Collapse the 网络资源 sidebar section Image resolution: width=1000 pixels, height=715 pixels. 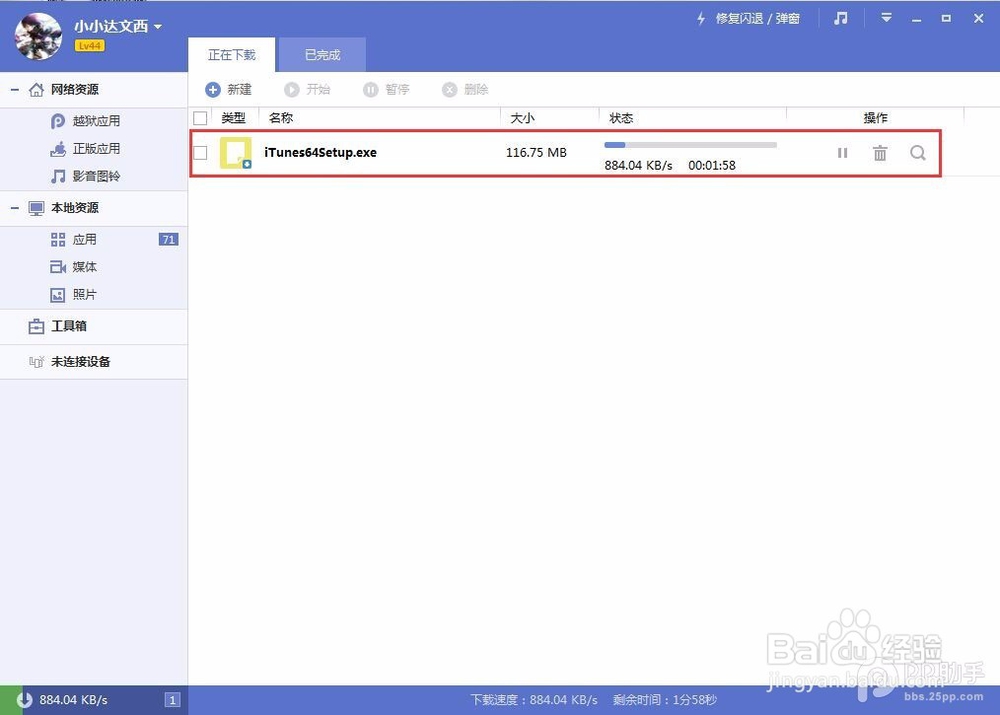pos(13,89)
